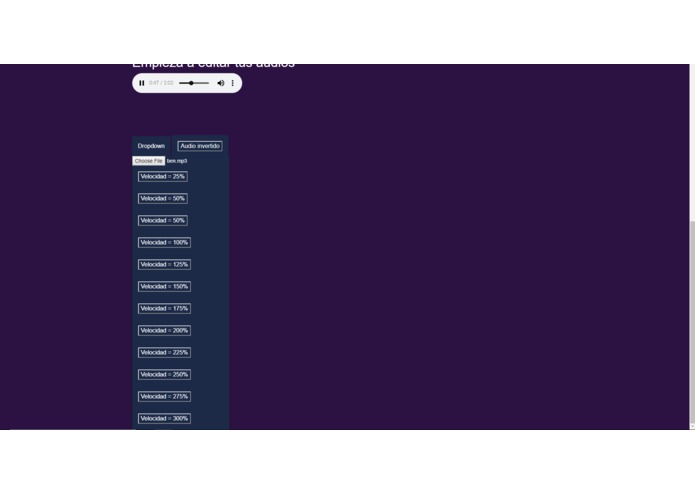Choose the Velocidad = 125% option
Screen dimensions: 695x494
click(164, 265)
